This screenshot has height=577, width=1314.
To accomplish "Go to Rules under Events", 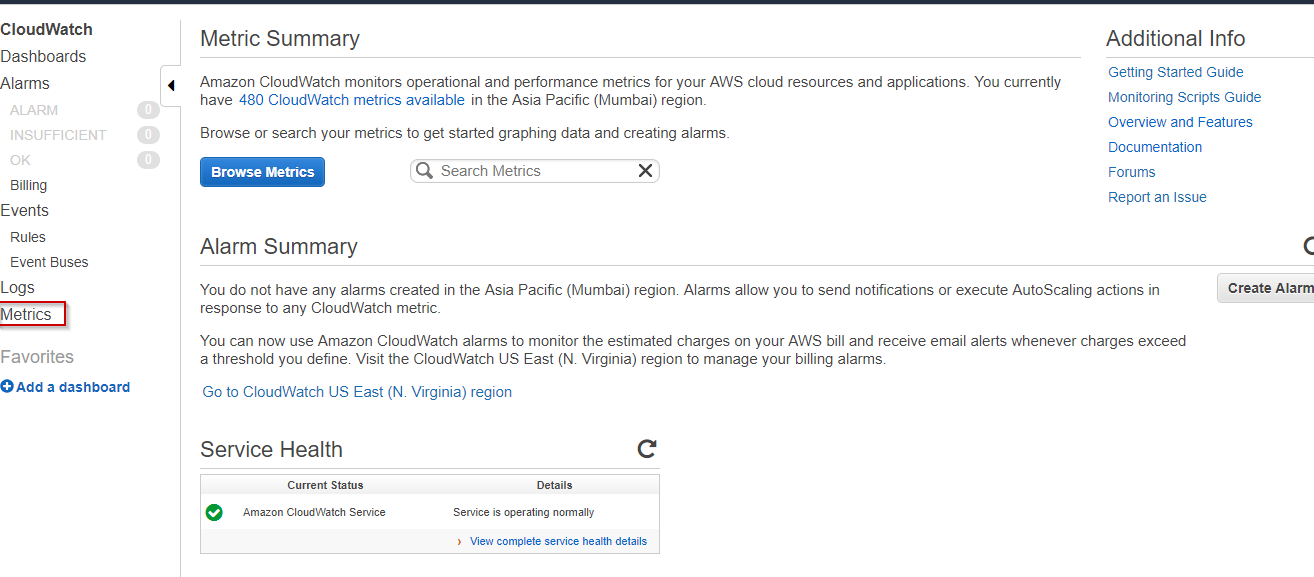I will click(x=28, y=237).
